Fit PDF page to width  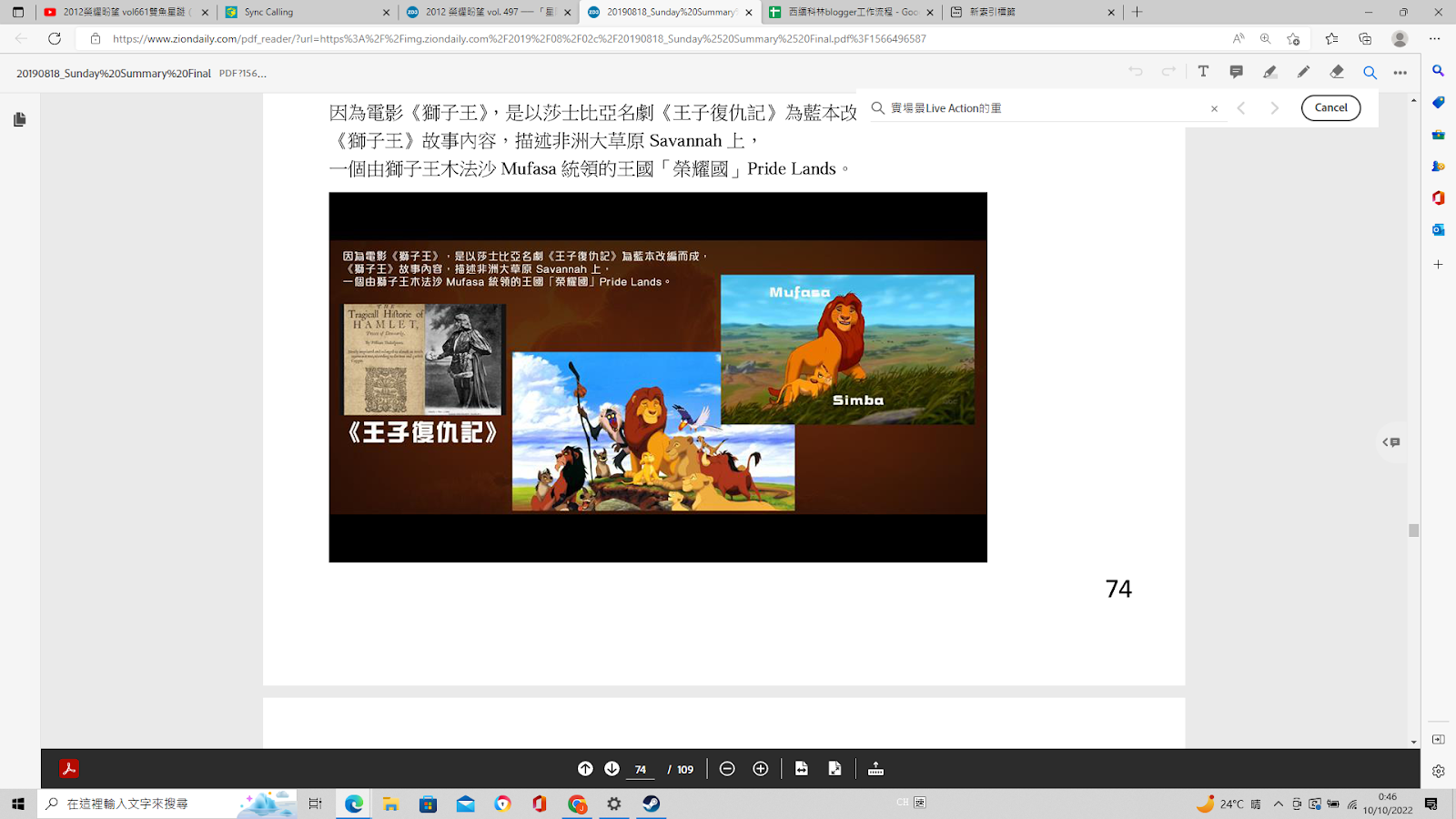[802, 769]
